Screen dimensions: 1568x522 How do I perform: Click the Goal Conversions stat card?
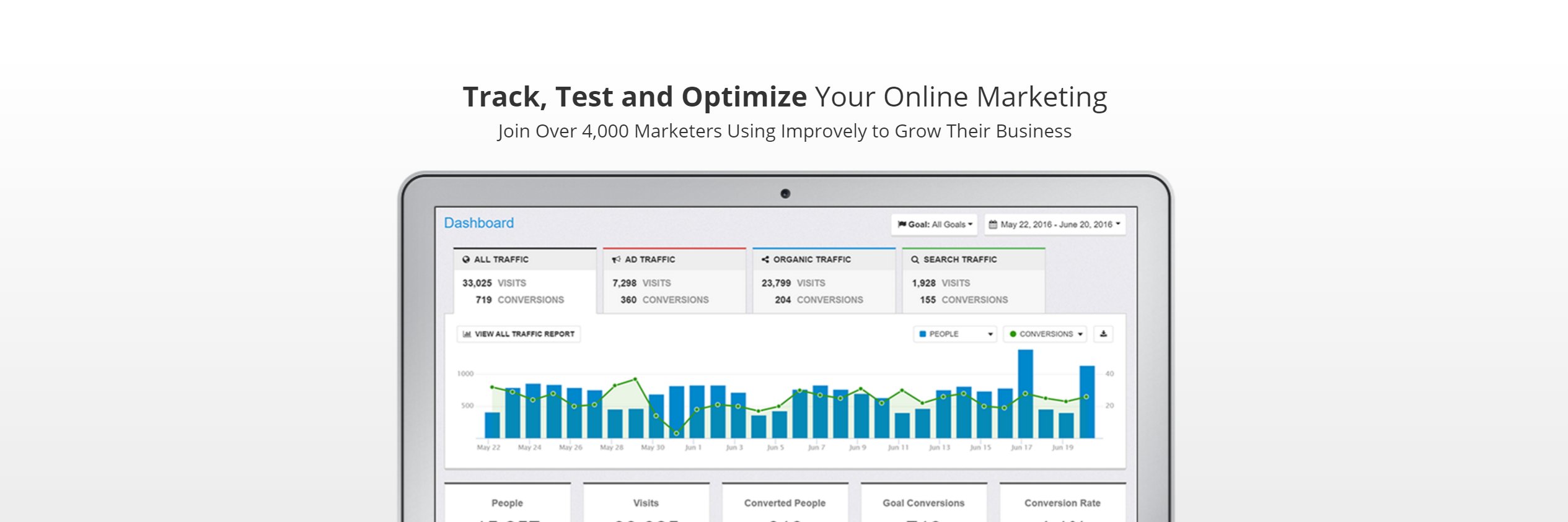click(924, 502)
